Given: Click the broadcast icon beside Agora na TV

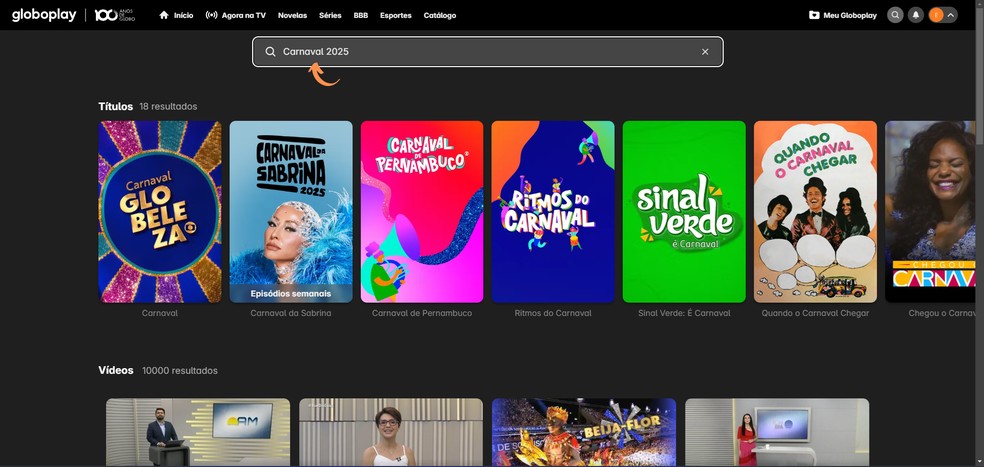Looking at the screenshot, I should [211, 15].
